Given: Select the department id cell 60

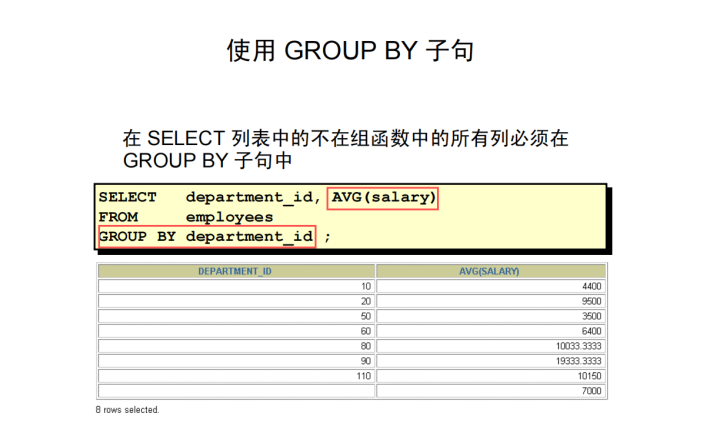Looking at the screenshot, I should tap(236, 331).
